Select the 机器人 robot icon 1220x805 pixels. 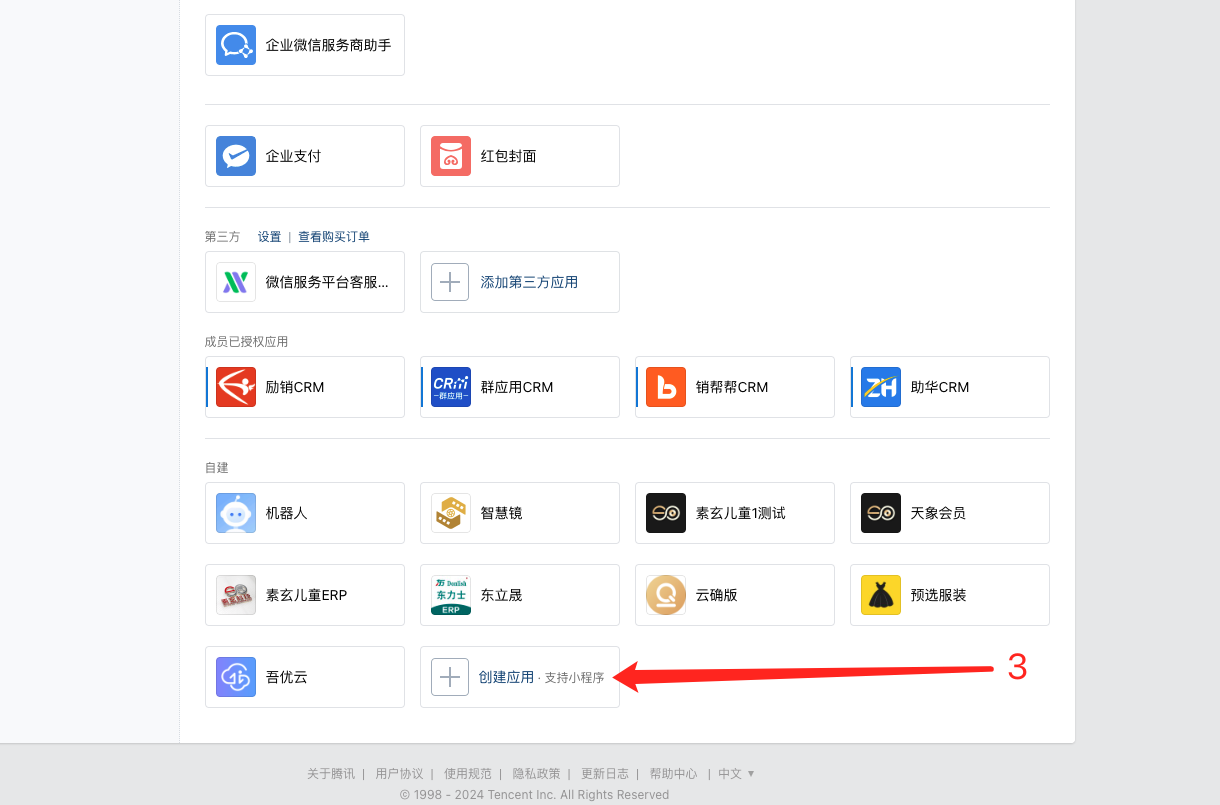(236, 513)
